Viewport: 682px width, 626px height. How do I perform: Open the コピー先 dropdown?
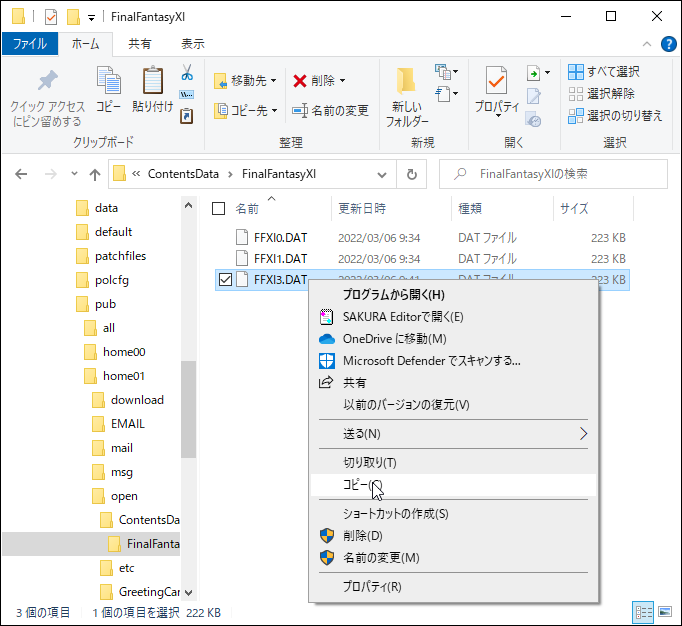(245, 110)
